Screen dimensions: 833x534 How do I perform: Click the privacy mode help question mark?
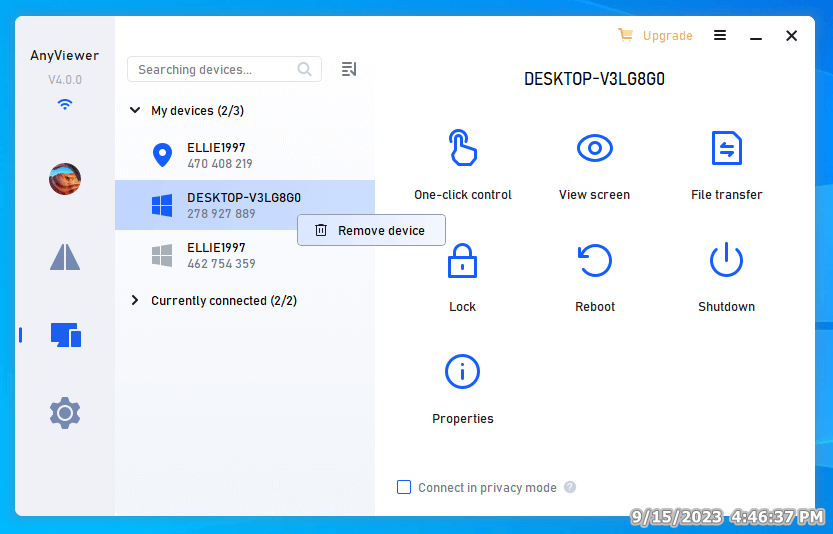[x=570, y=487]
